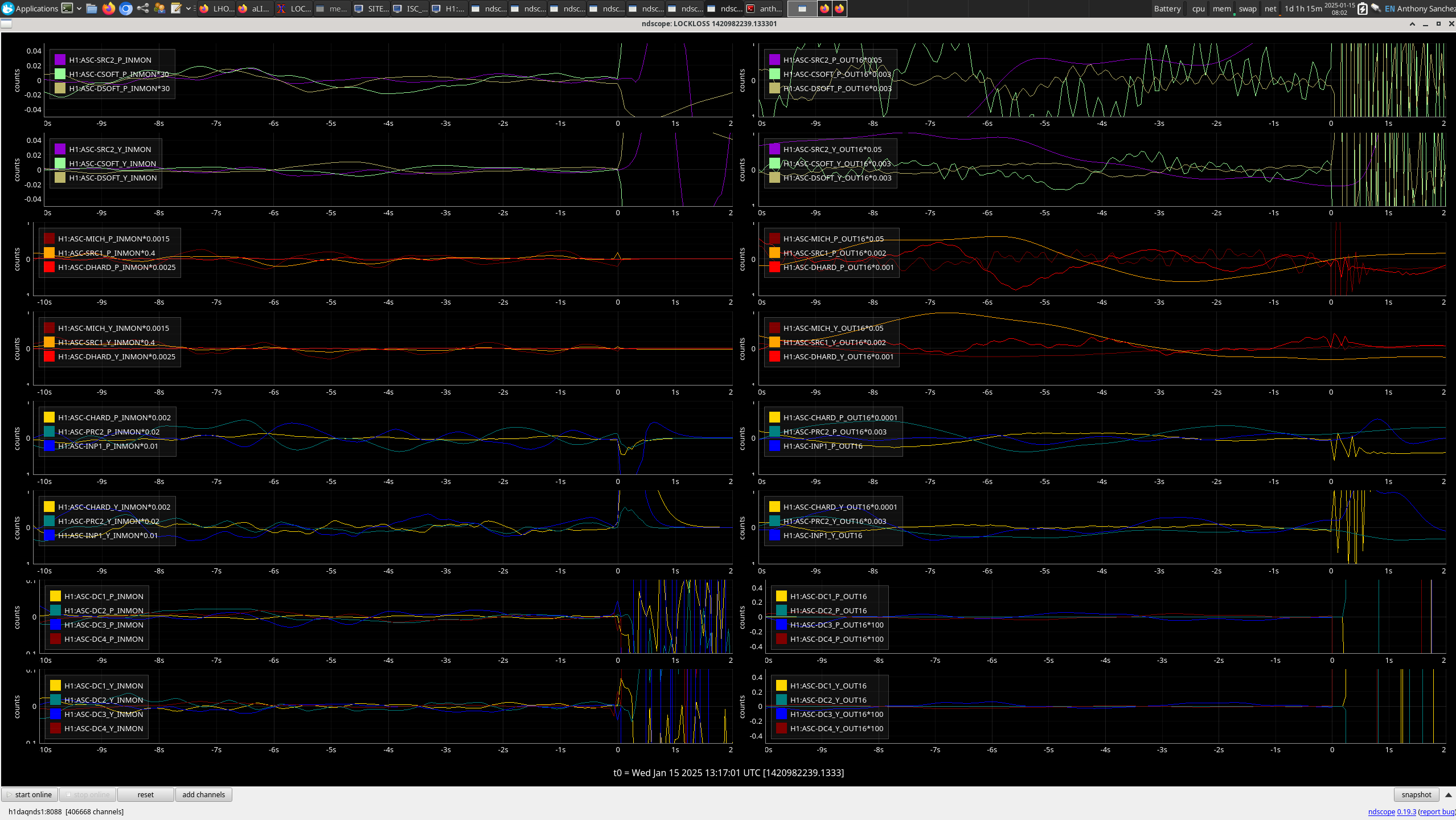
Task: Click the add channels button
Action: pos(204,794)
